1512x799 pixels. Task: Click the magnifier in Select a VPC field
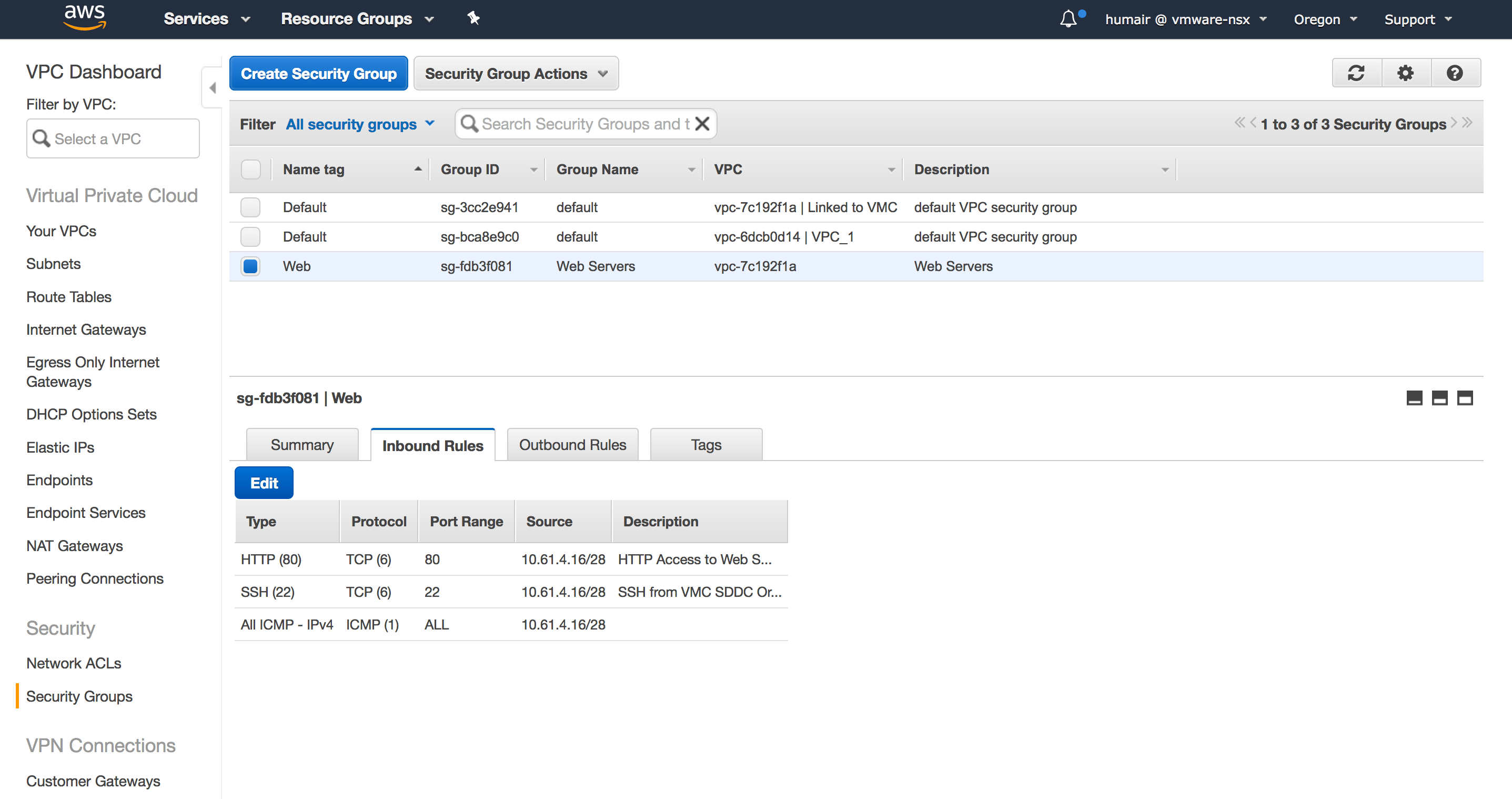point(41,138)
